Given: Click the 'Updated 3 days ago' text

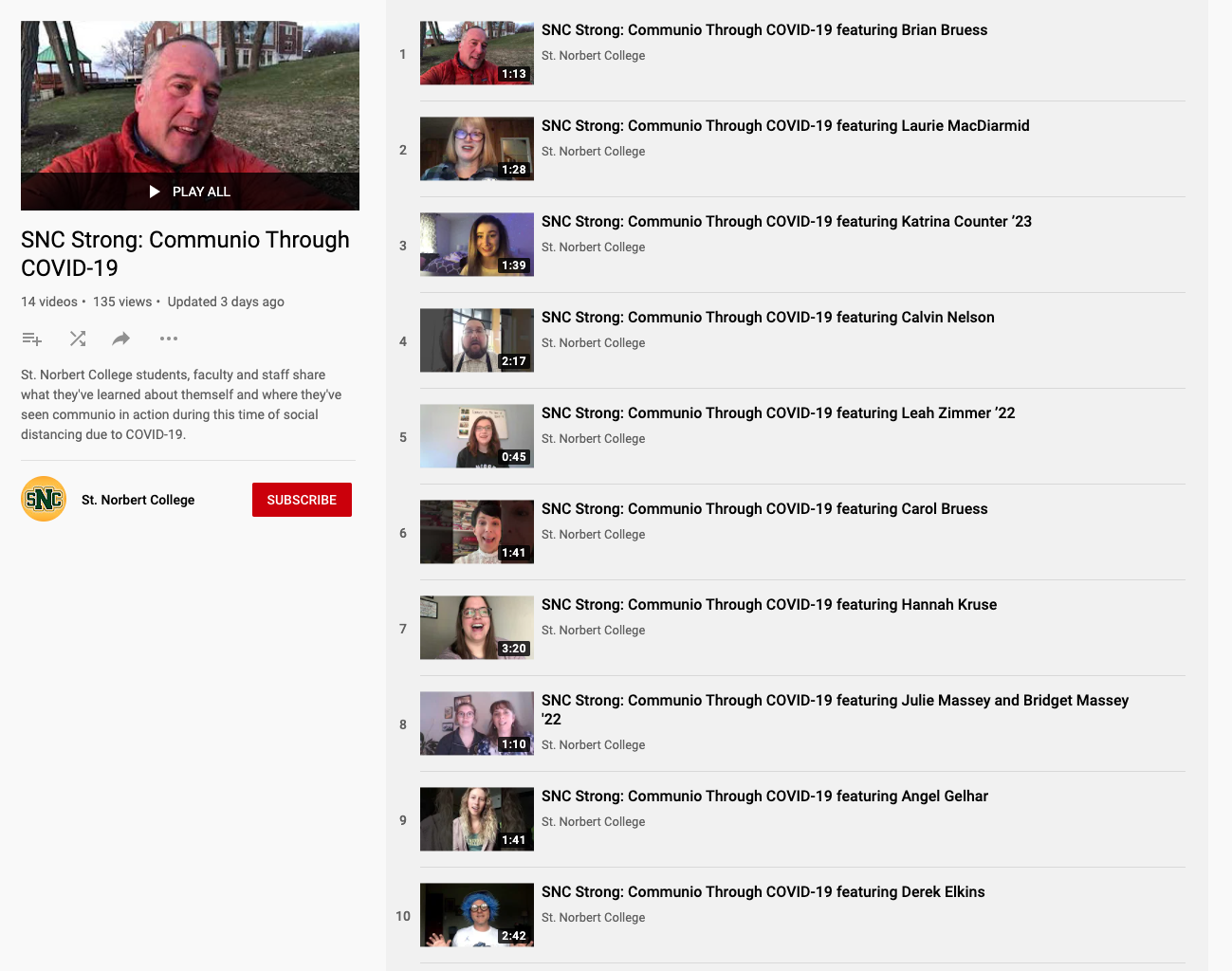Looking at the screenshot, I should coord(226,302).
